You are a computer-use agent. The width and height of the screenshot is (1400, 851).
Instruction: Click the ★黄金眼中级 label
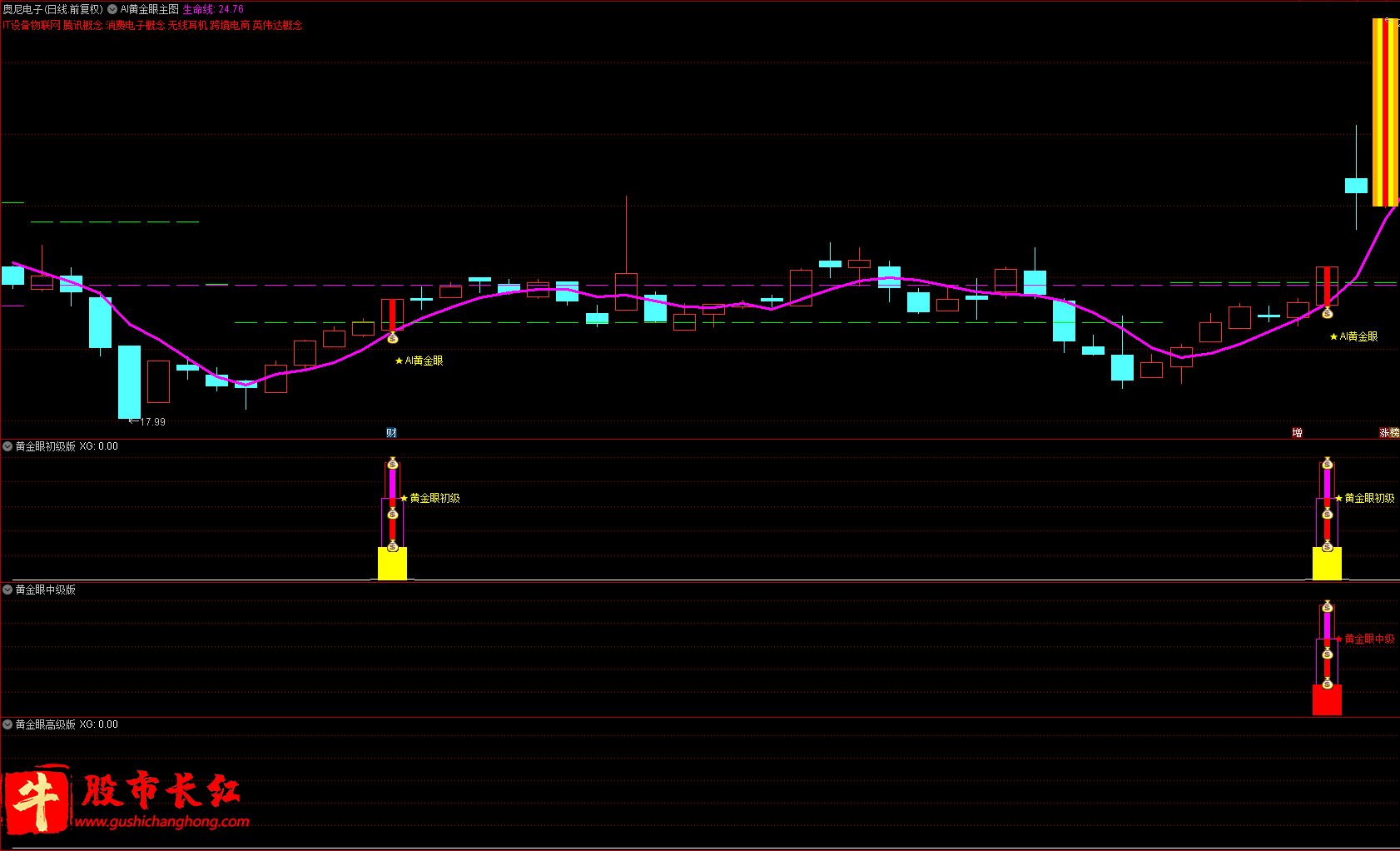1365,639
